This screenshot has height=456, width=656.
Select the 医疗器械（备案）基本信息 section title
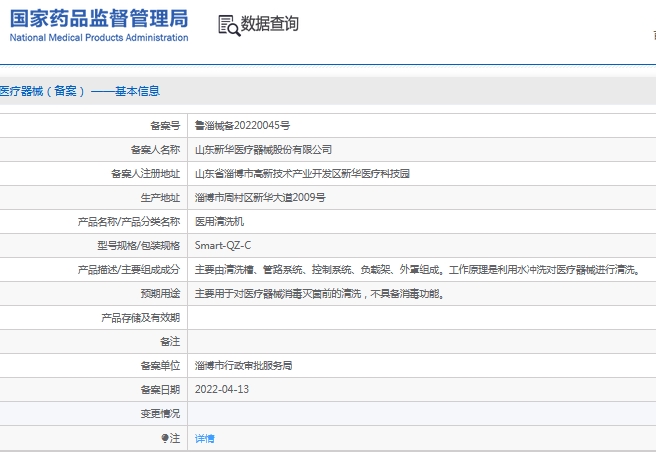(x=79, y=91)
